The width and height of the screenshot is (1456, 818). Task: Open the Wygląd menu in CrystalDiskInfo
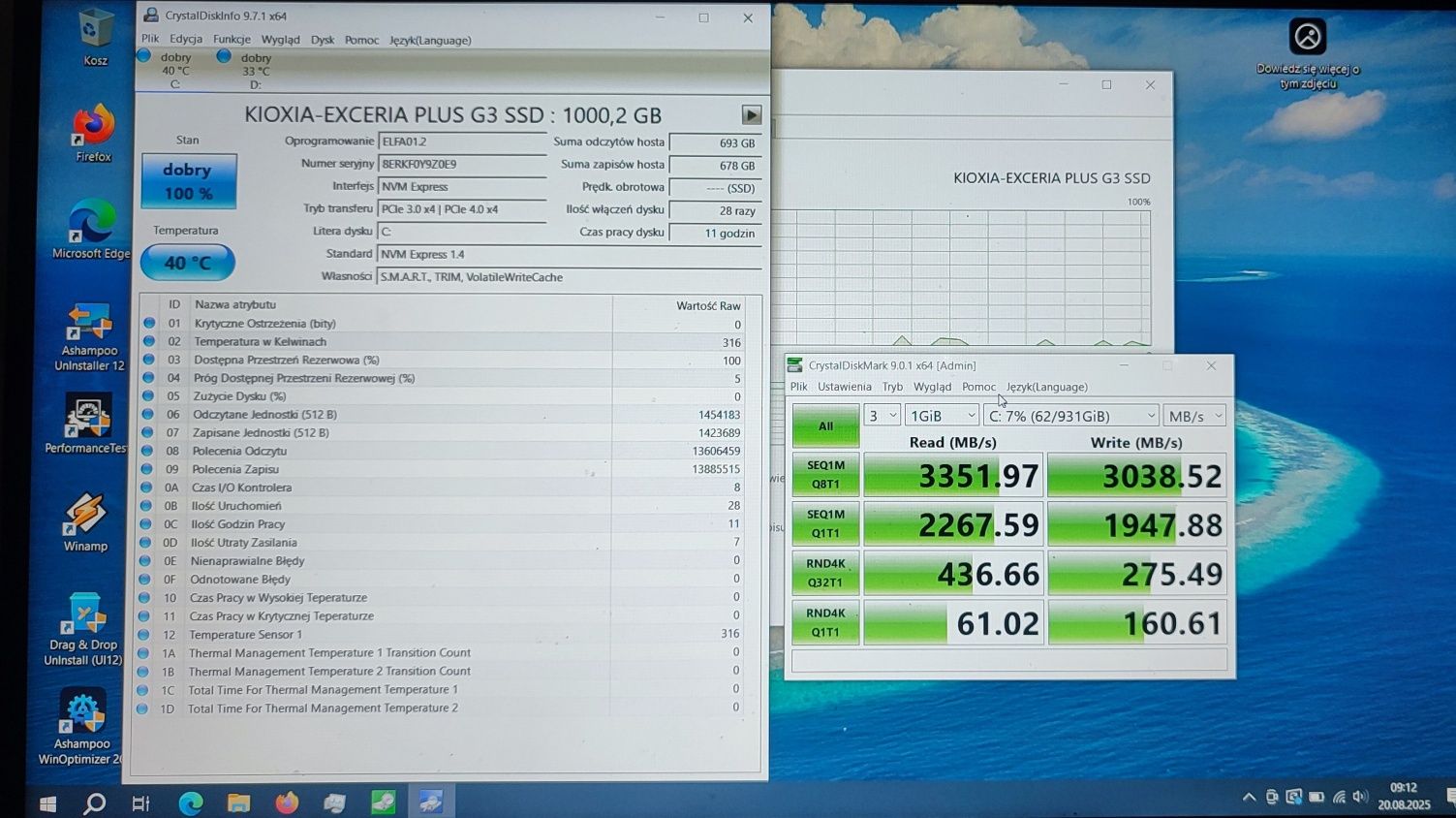pos(281,40)
